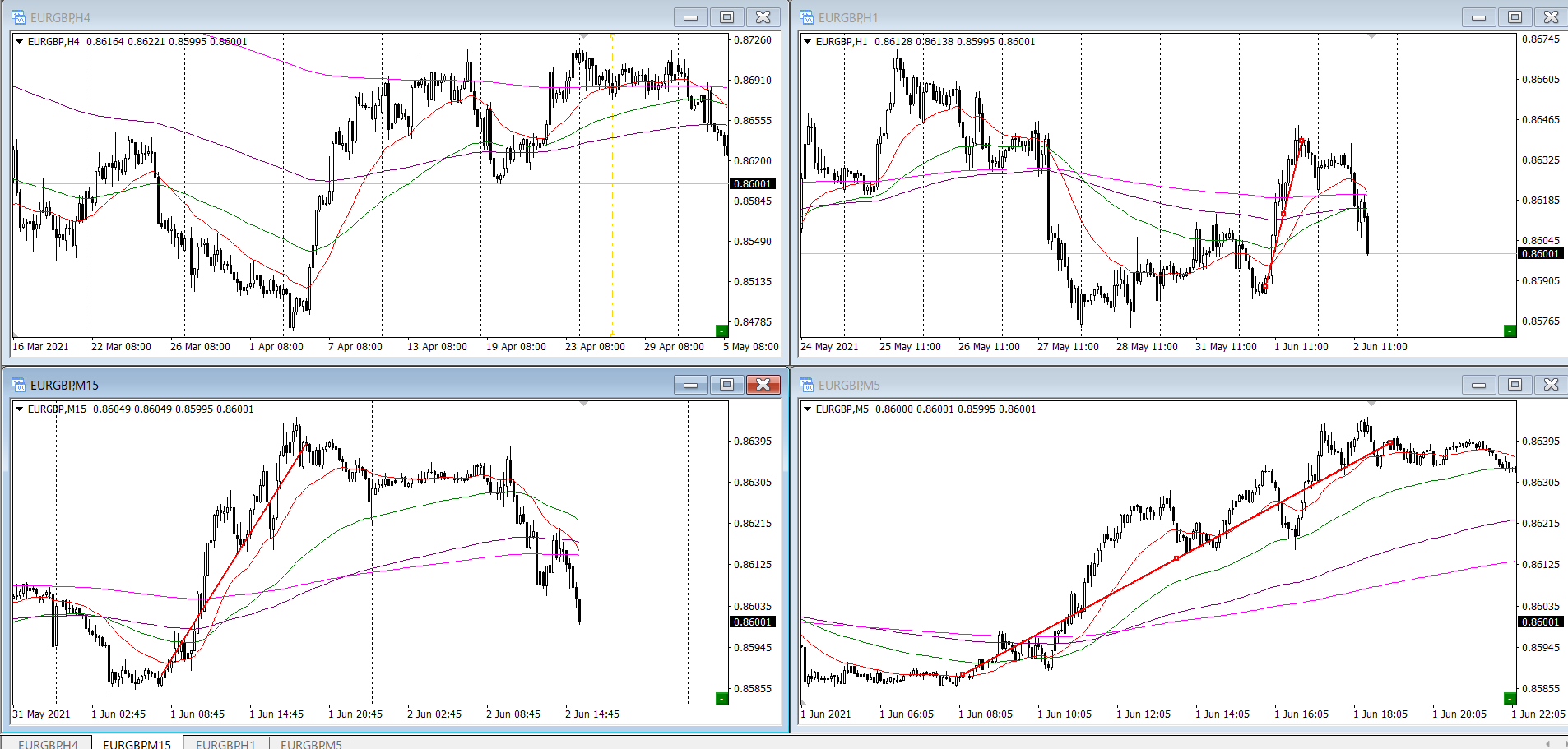Screen dimensions: 1568x749
Task: Click the 0.86215 price level in the M15 chart
Action: [x=753, y=523]
